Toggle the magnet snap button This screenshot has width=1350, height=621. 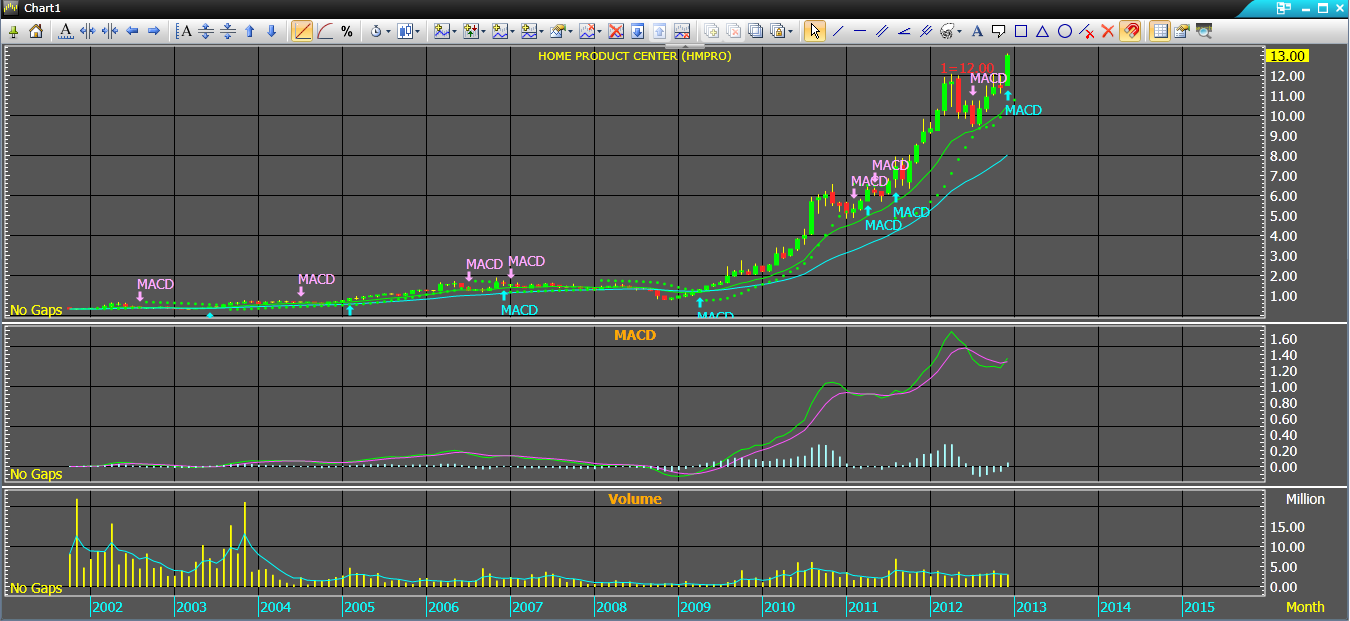[1130, 31]
